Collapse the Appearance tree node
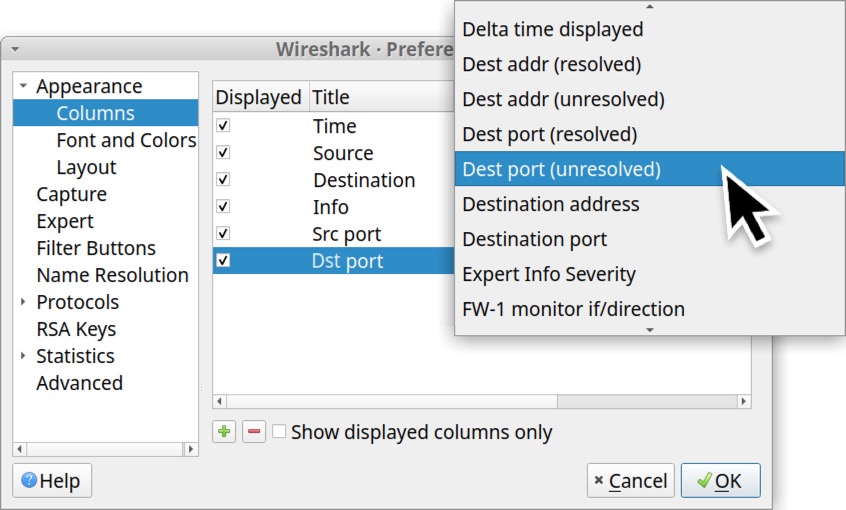846x510 pixels. click(23, 86)
